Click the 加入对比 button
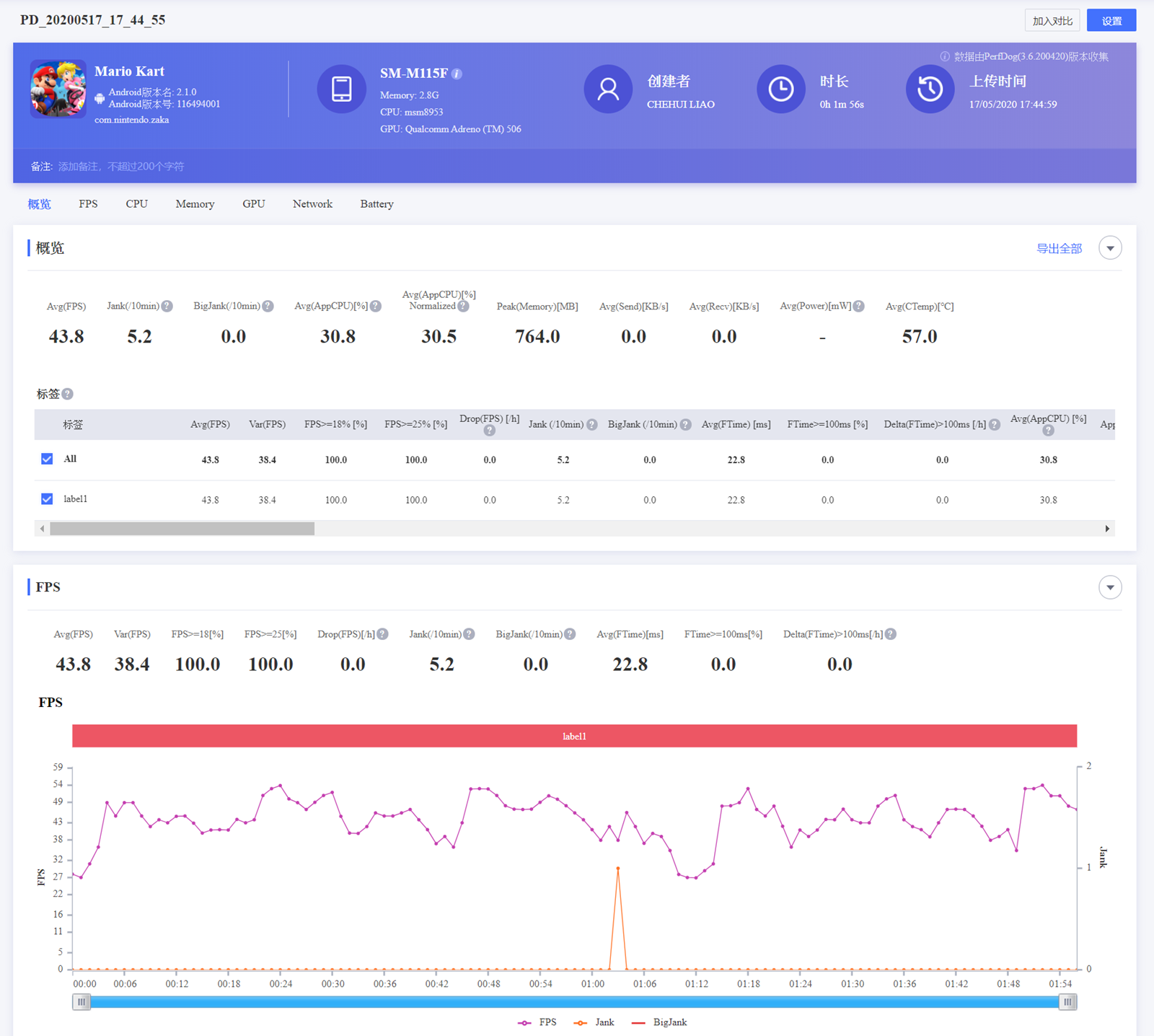The image size is (1154, 1036). pyautogui.click(x=1052, y=21)
